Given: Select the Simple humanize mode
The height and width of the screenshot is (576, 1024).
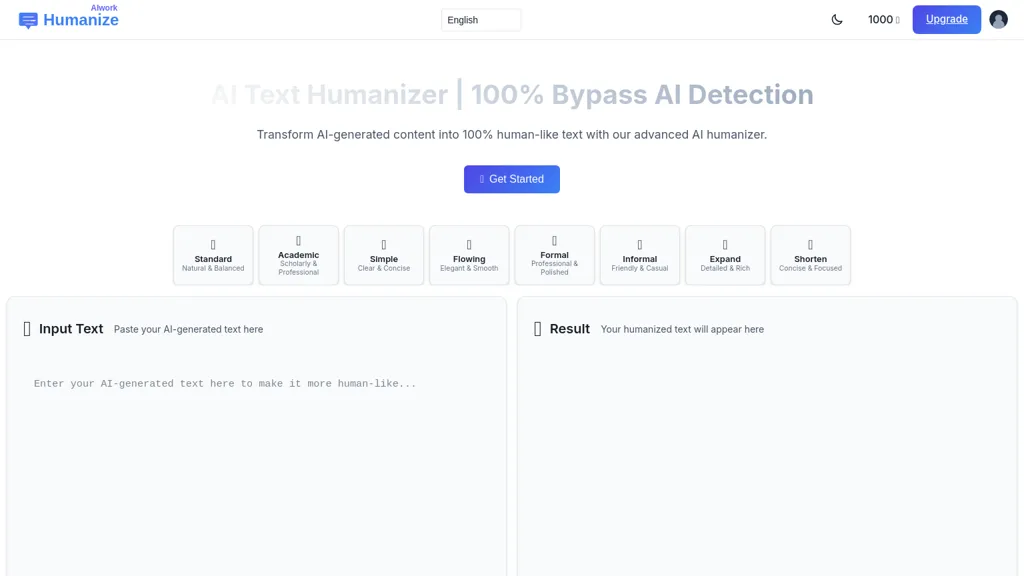Looking at the screenshot, I should point(383,255).
